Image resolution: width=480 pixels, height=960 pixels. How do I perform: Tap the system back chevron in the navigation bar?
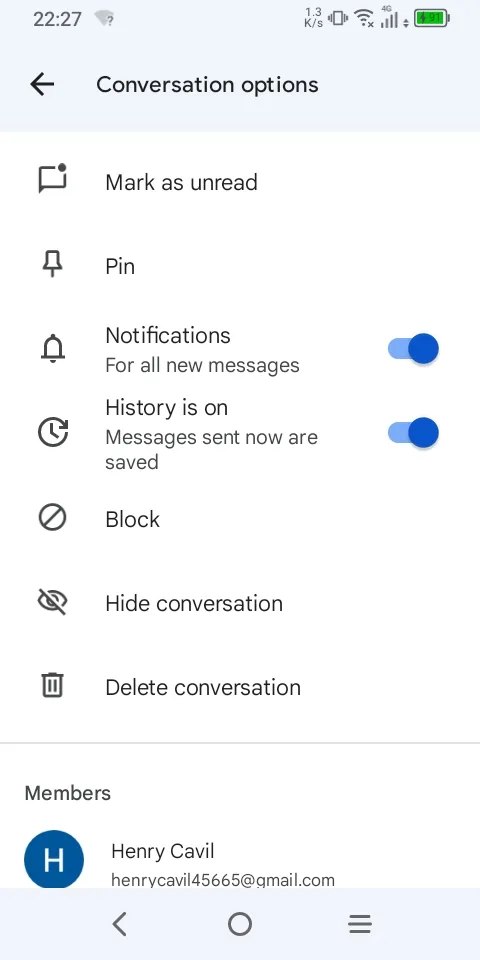[x=120, y=924]
